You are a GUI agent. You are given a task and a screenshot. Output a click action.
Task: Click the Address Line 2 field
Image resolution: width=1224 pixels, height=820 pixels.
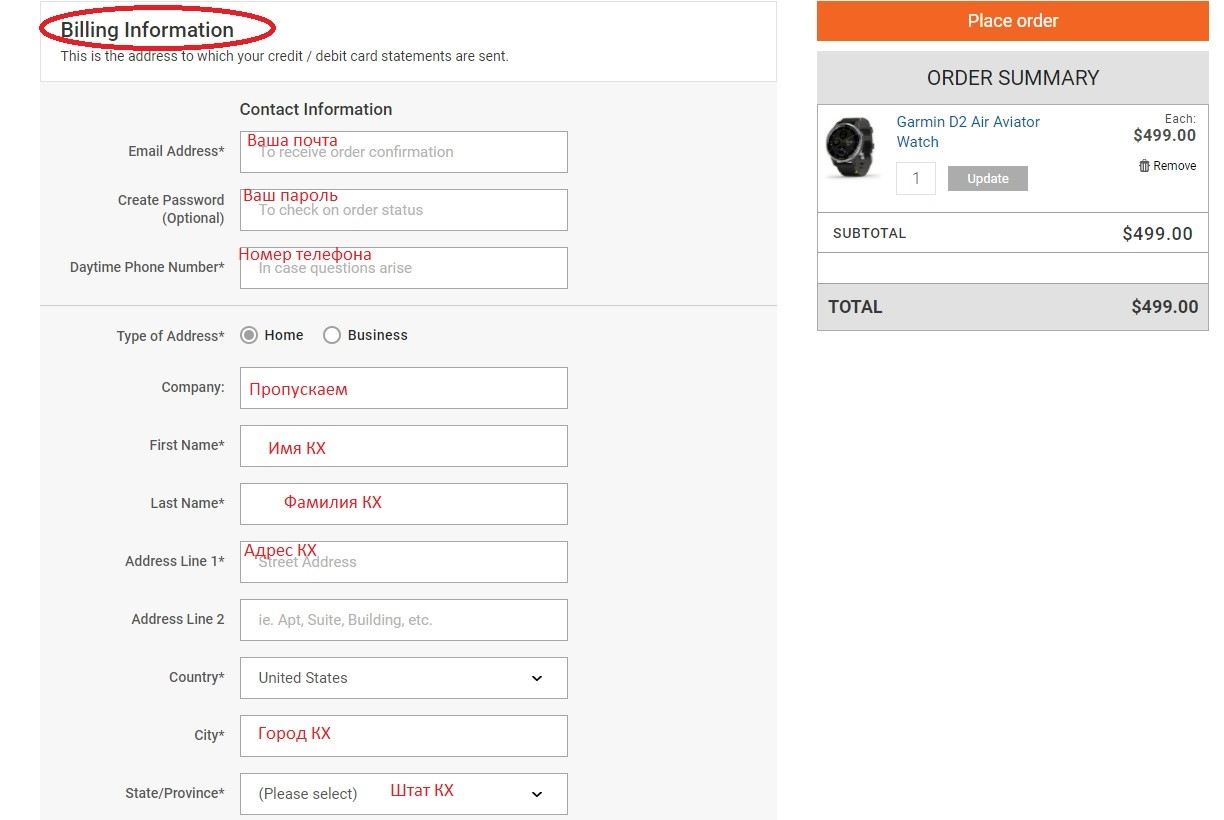[x=404, y=620]
